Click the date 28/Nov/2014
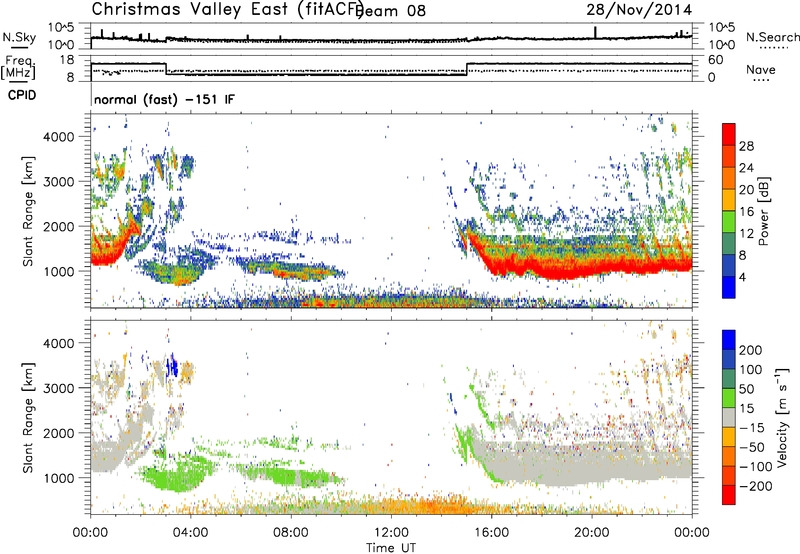Viewport: 800px width, 554px height. [639, 9]
